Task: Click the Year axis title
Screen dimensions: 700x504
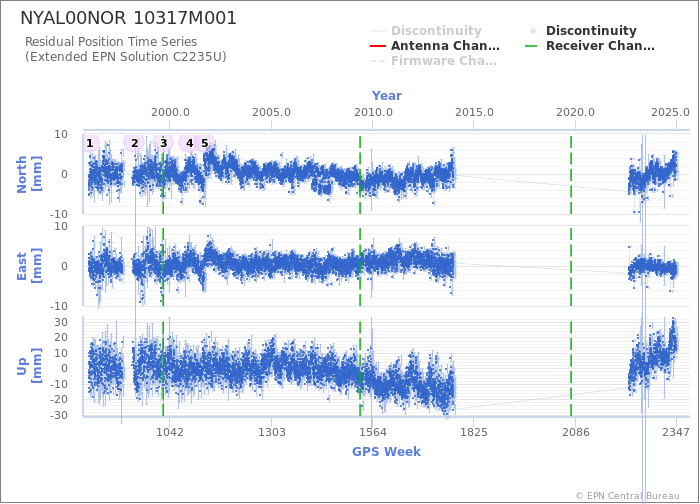Action: [387, 96]
